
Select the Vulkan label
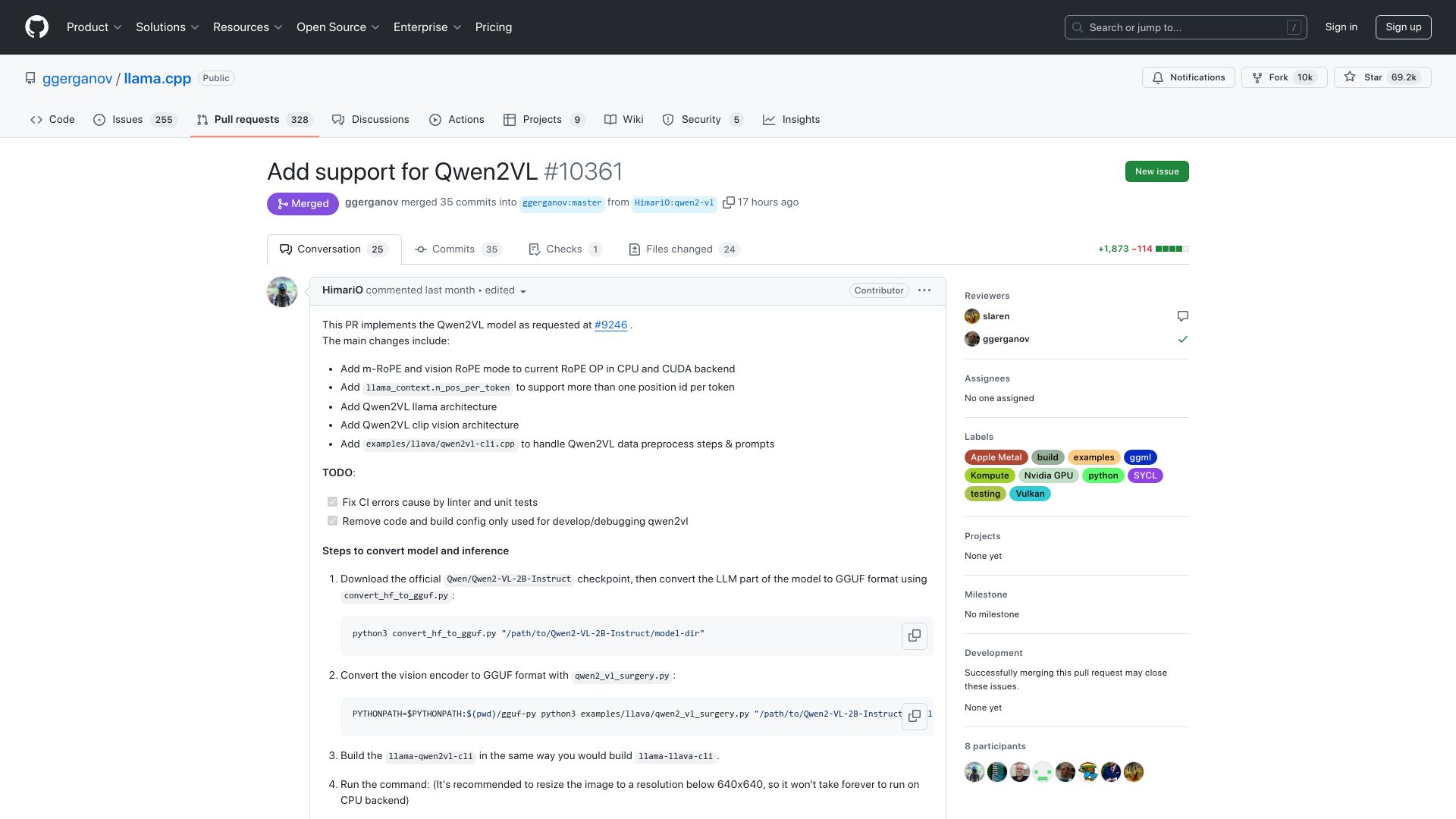pos(1030,494)
